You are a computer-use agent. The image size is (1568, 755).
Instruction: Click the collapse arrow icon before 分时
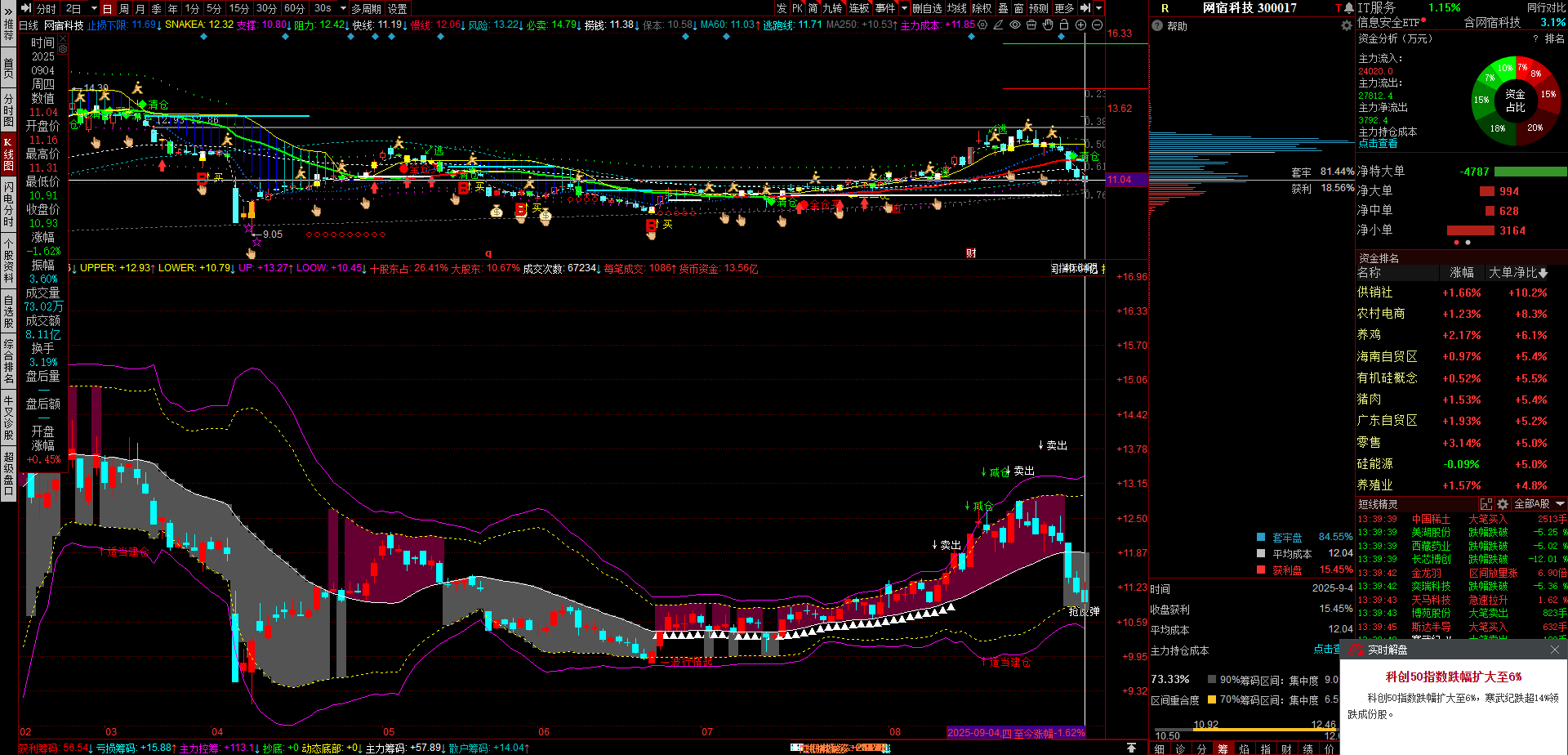(x=27, y=8)
